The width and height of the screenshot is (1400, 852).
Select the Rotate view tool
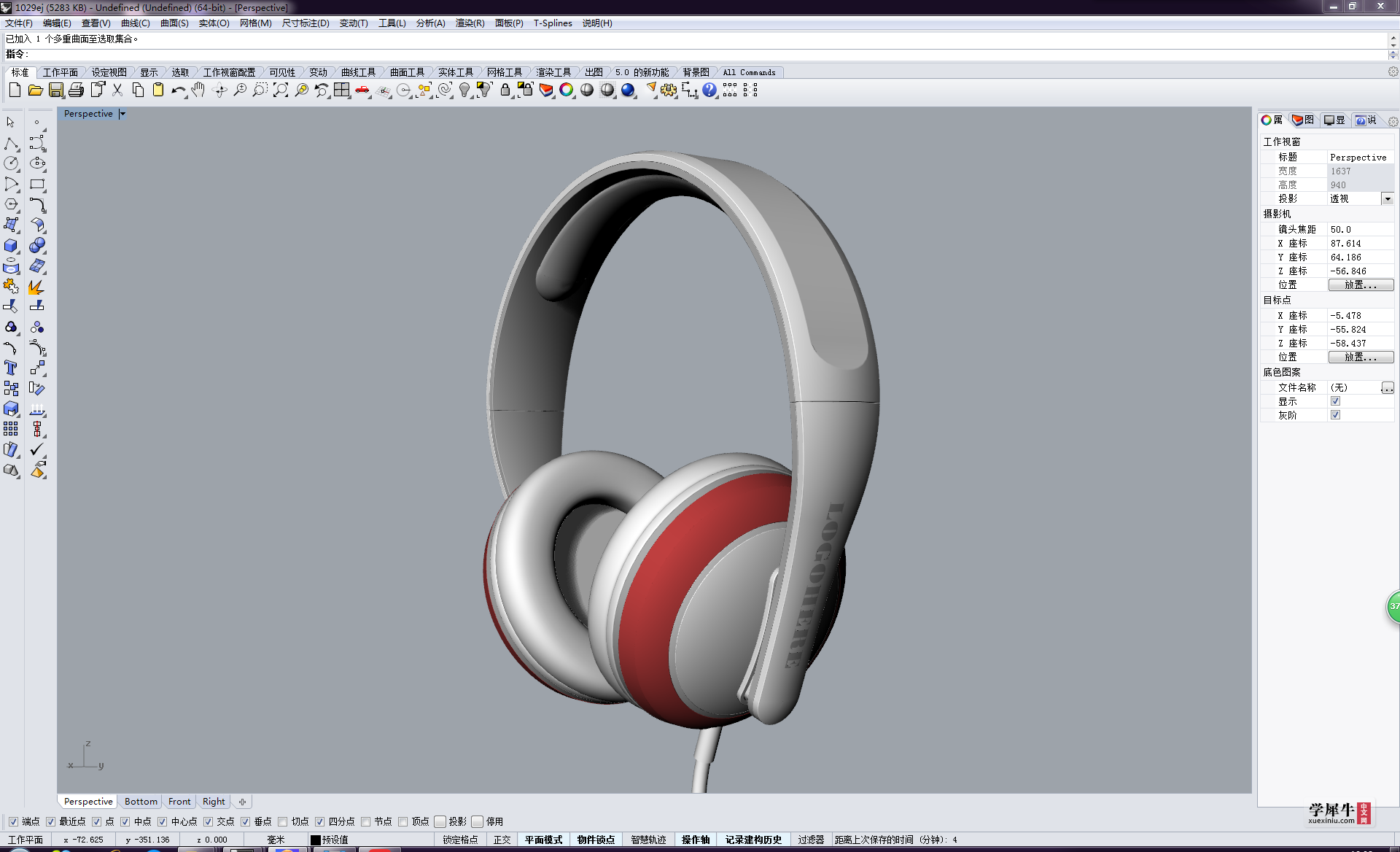point(219,90)
